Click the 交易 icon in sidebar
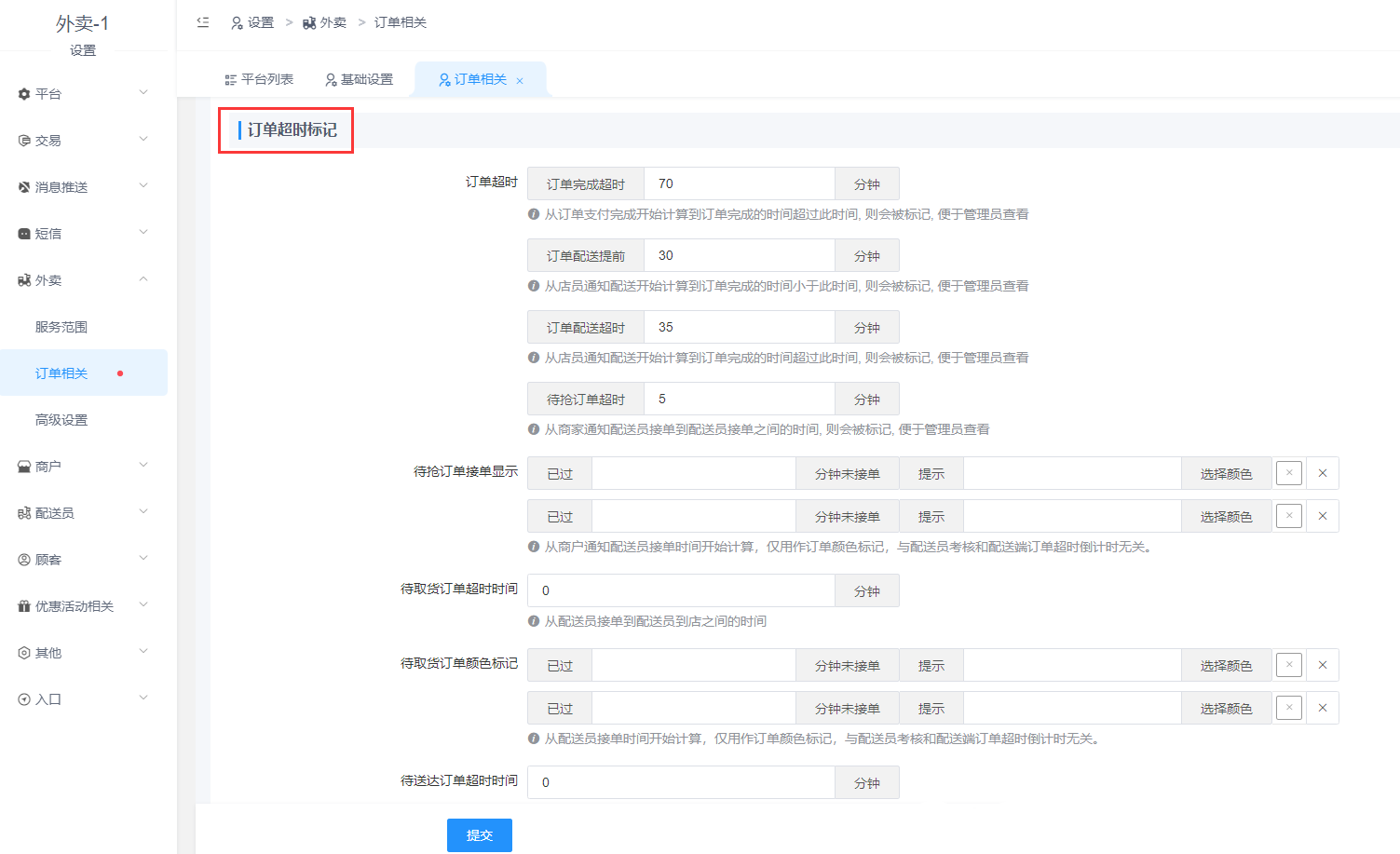 point(24,141)
